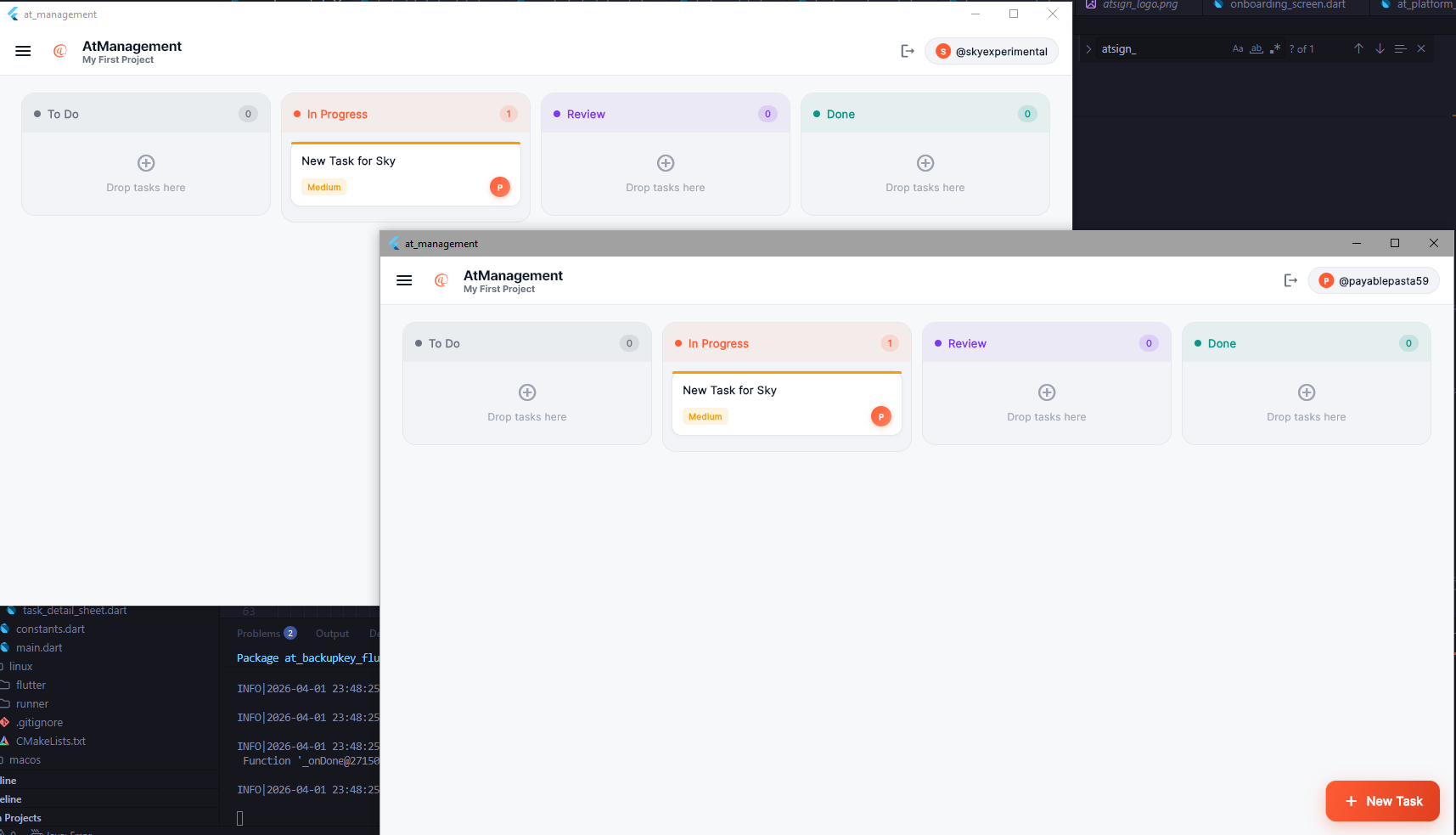Click the New Task button
1456x835 pixels.
click(1382, 801)
